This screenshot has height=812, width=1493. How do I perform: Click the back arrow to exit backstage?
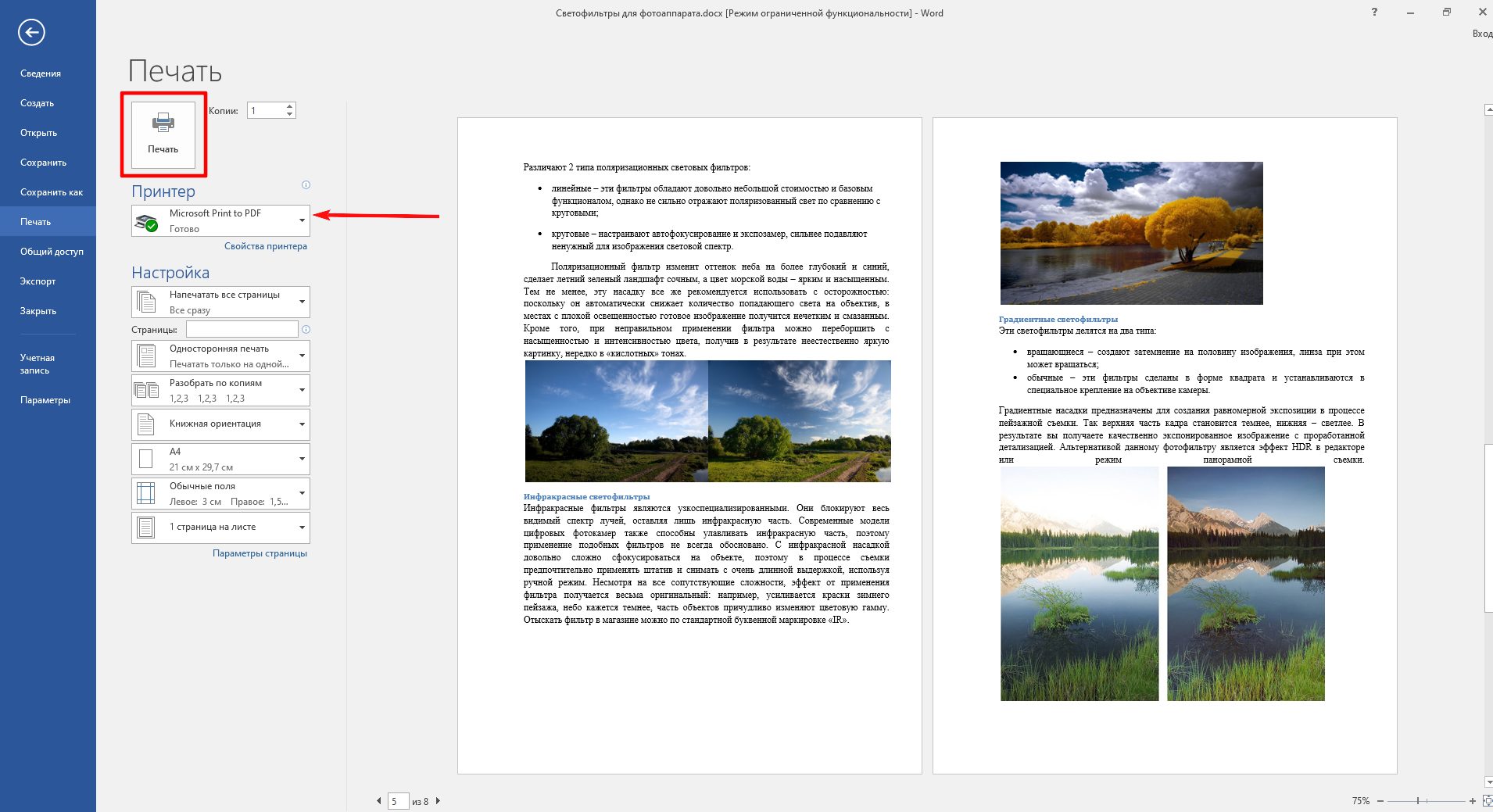click(x=32, y=33)
